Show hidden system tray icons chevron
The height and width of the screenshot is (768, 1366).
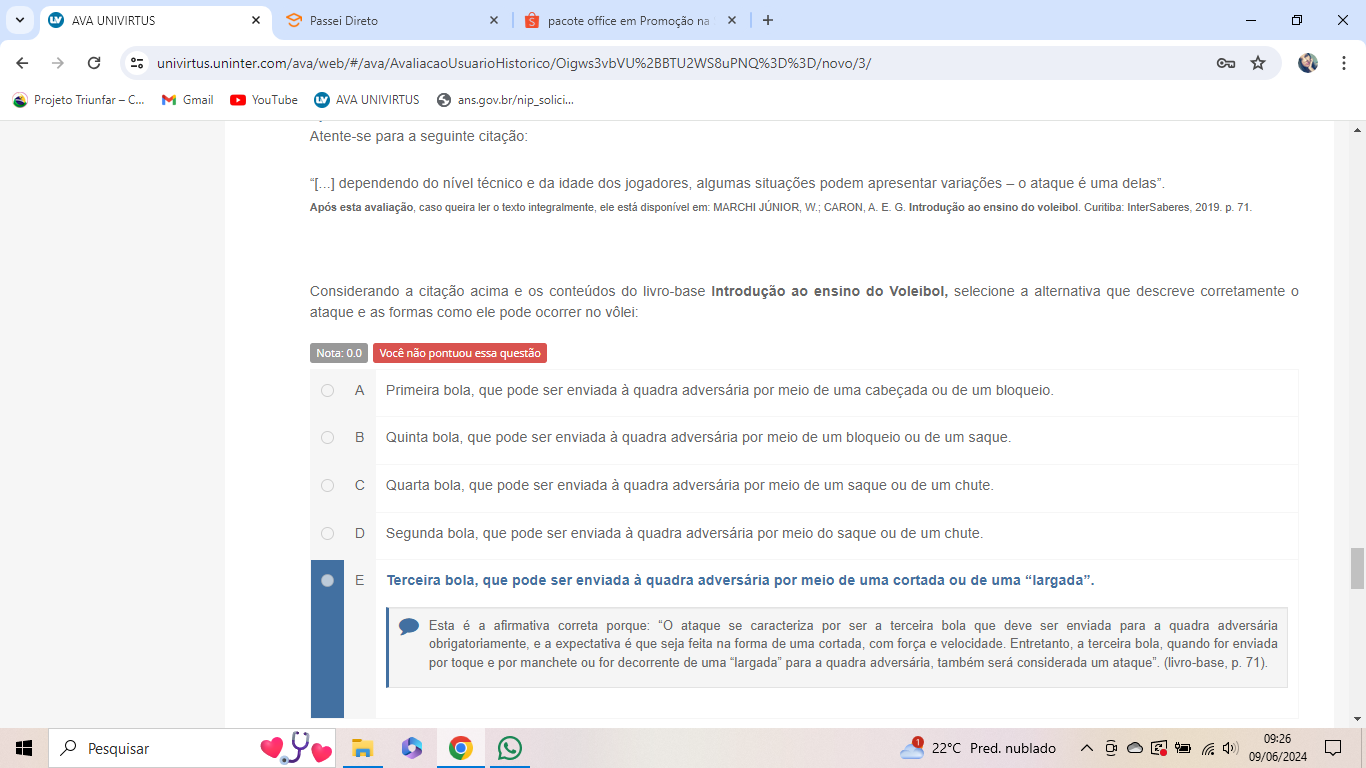1086,748
